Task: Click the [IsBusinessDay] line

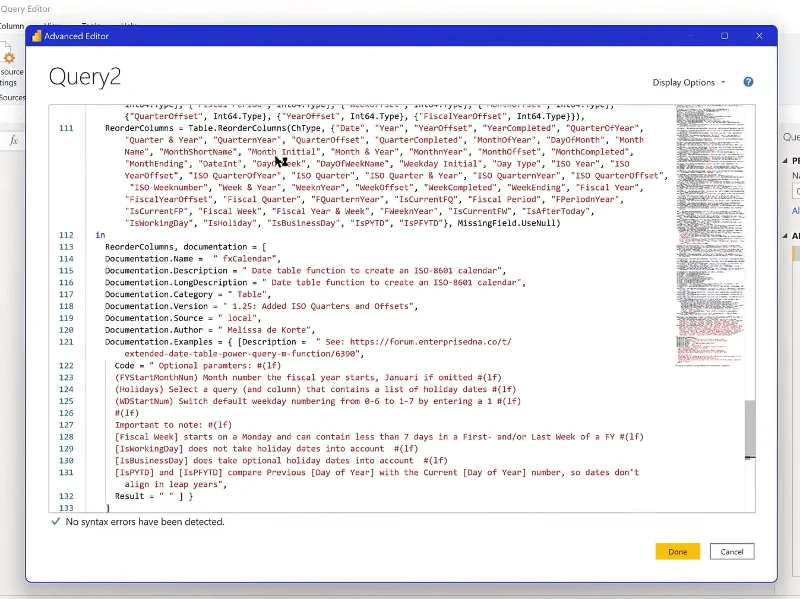Action: pyautogui.click(x=281, y=460)
